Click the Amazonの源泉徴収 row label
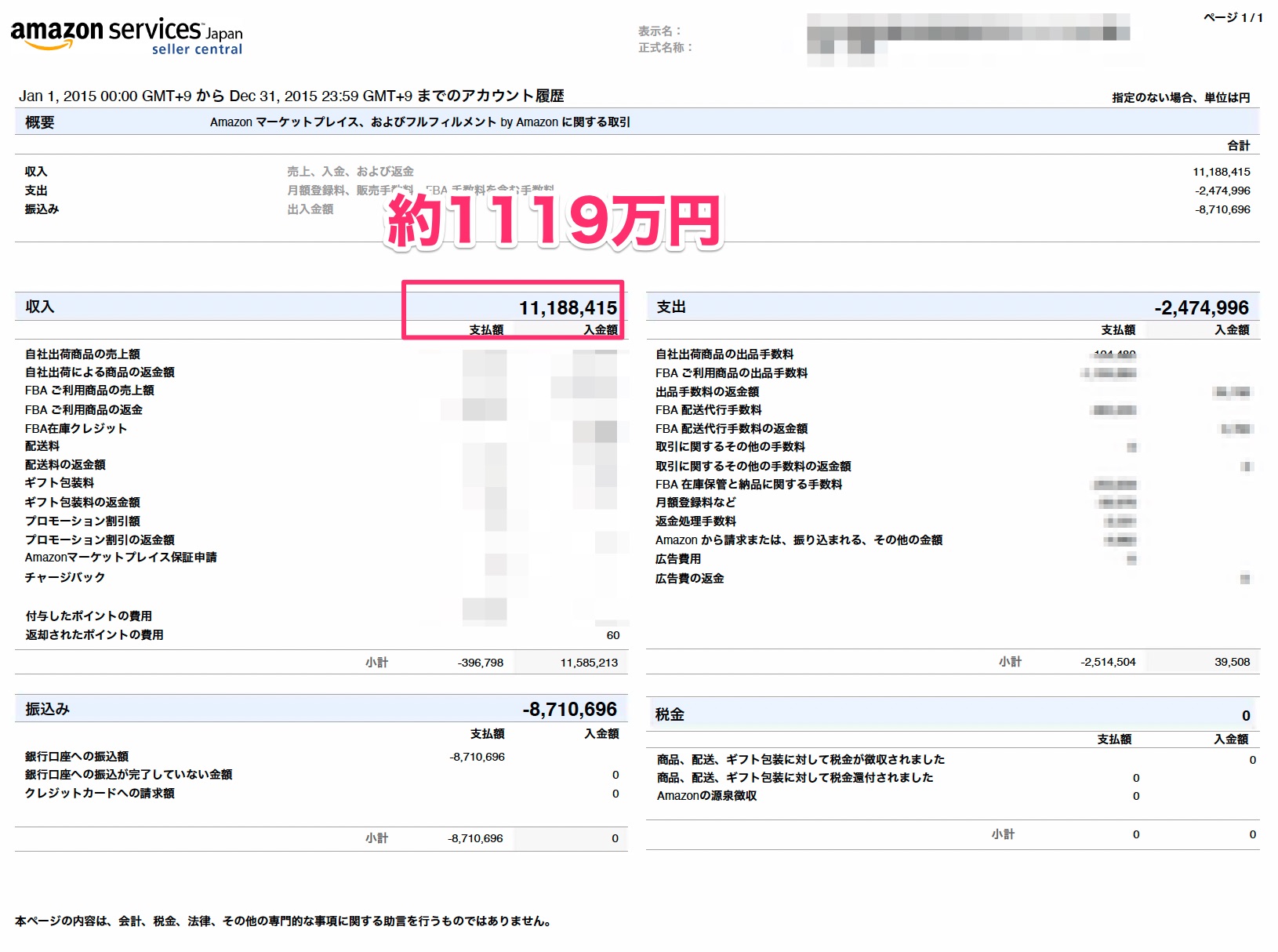This screenshot has height=952, width=1278. [706, 795]
